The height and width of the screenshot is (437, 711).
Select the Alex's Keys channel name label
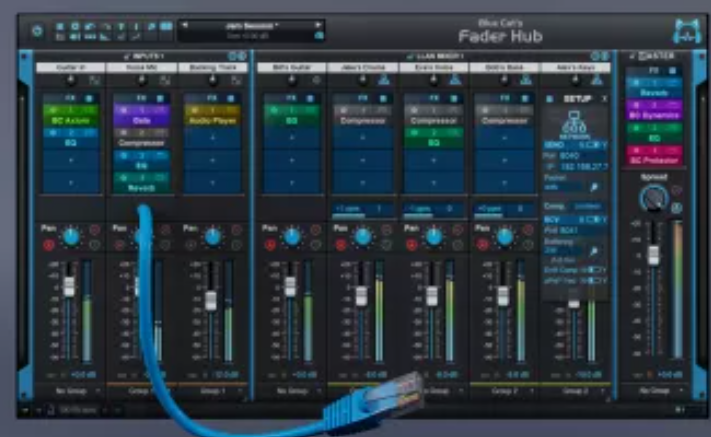(x=575, y=68)
